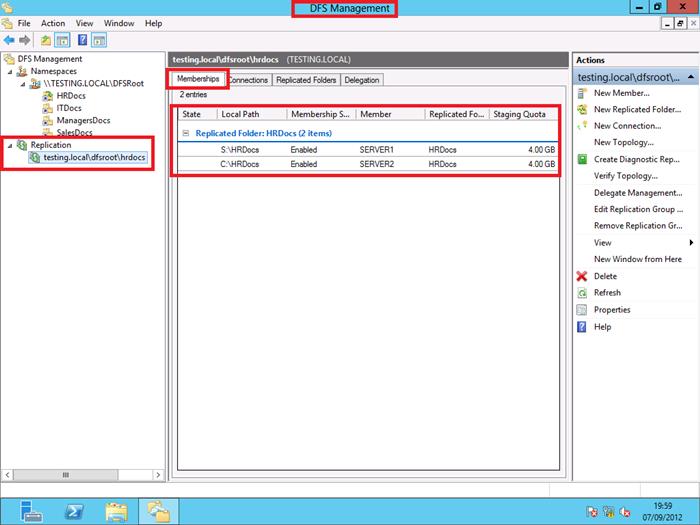Click Delegate Management... action
The width and height of the screenshot is (700, 525).
point(638,193)
